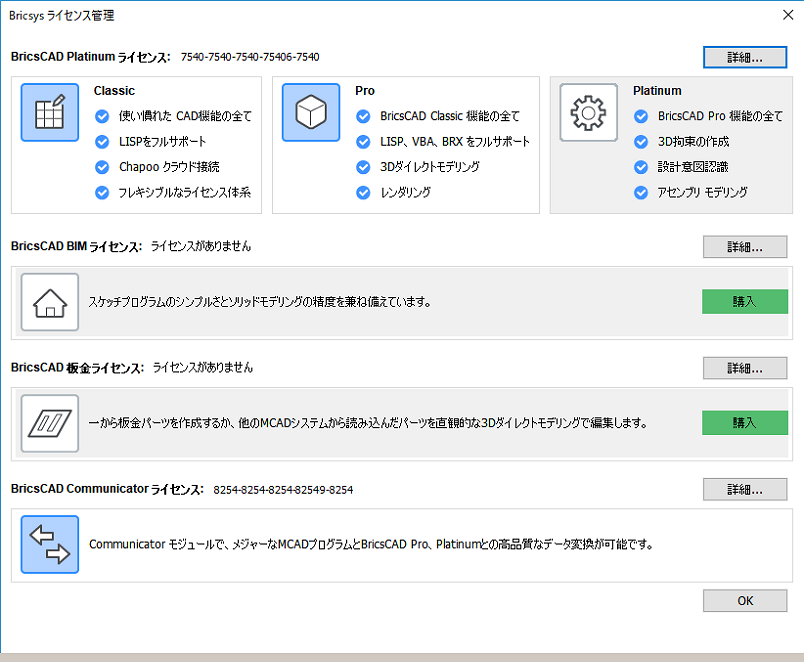
Task: Open 詳細 for the Communicator license
Action: [x=745, y=489]
